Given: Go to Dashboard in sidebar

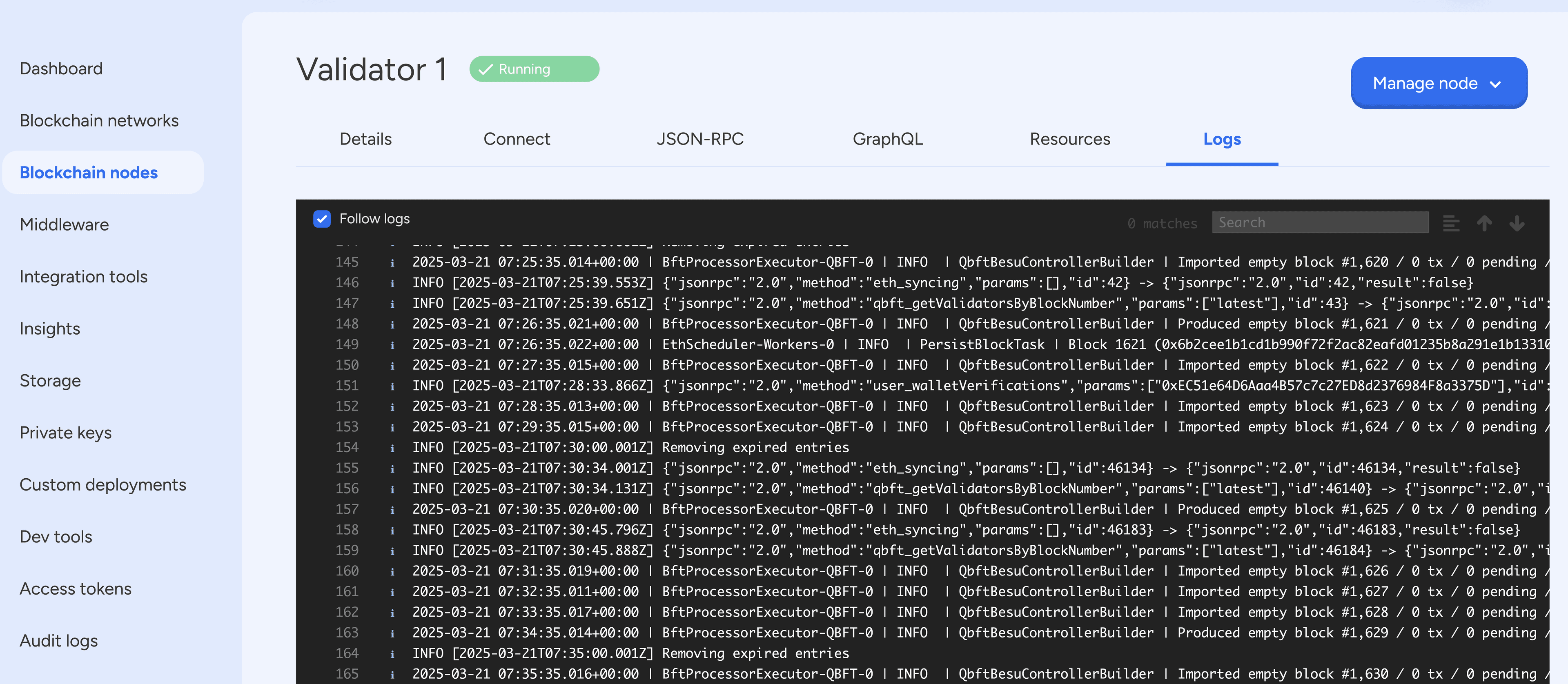Looking at the screenshot, I should (x=61, y=69).
